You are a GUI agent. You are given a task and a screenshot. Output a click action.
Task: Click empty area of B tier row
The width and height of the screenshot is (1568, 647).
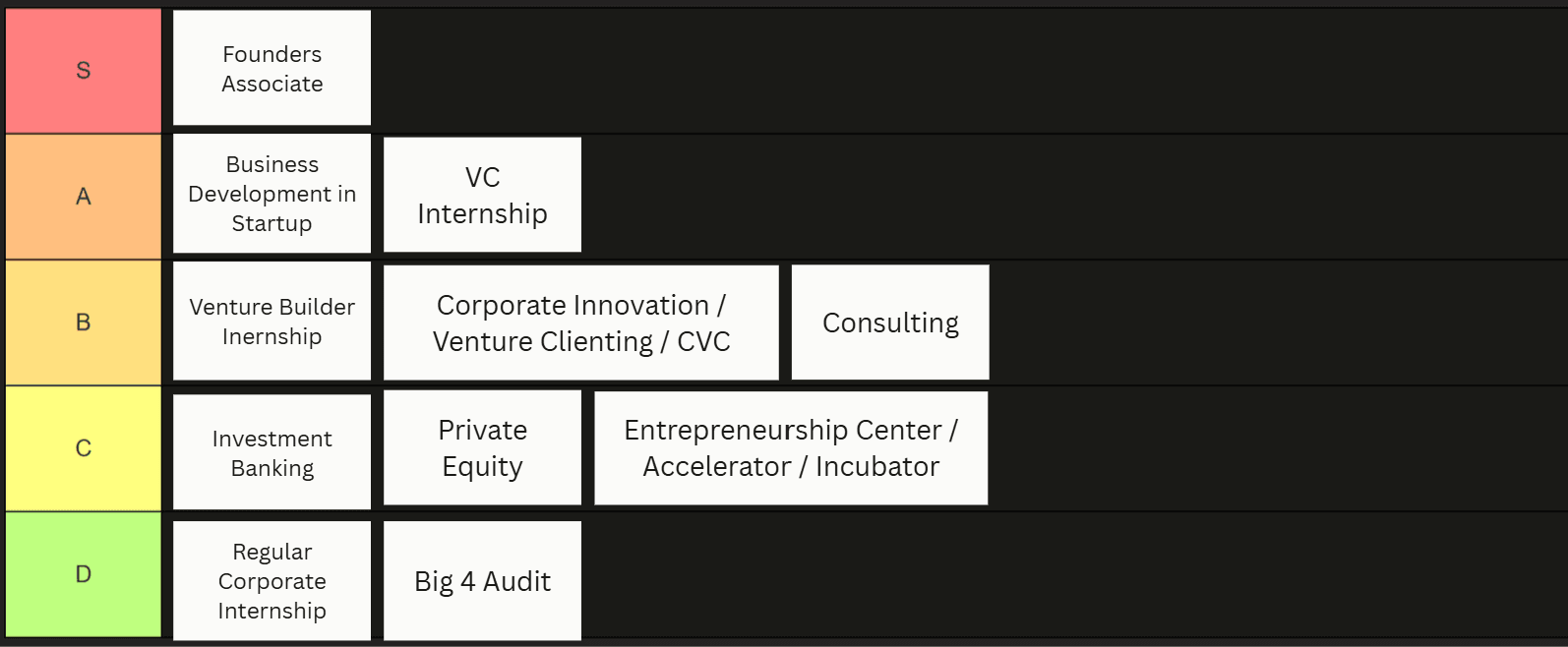[x=1279, y=323]
